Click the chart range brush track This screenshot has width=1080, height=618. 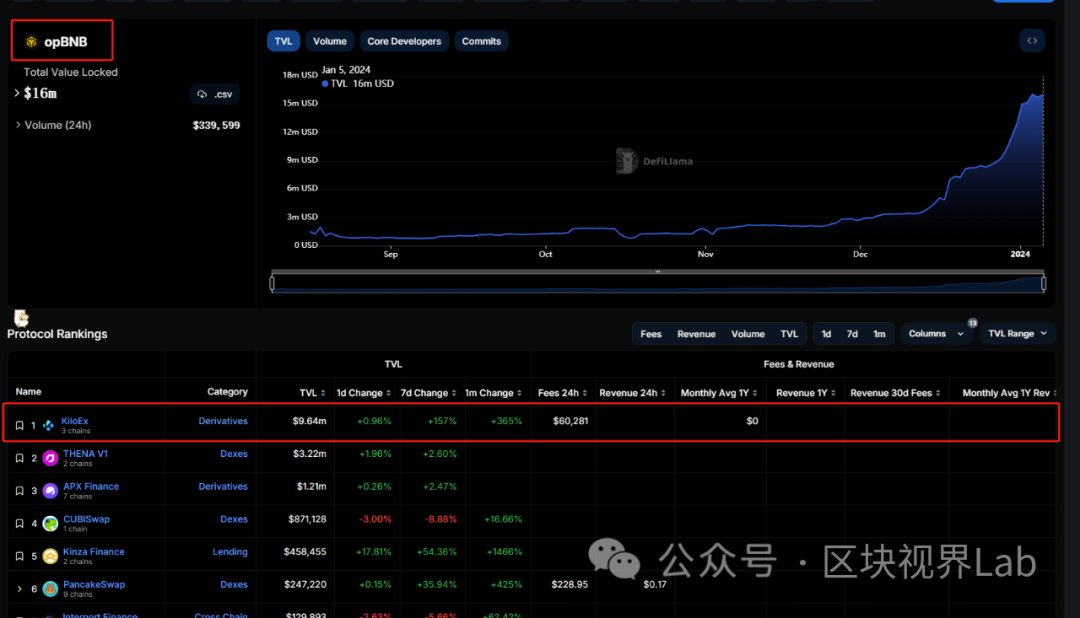pyautogui.click(x=658, y=283)
